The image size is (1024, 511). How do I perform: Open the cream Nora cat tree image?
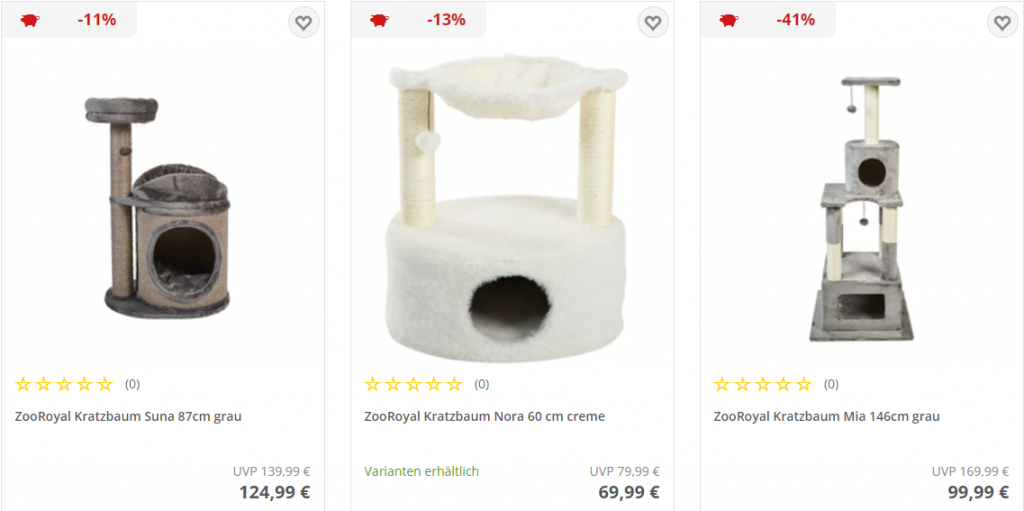(x=509, y=207)
